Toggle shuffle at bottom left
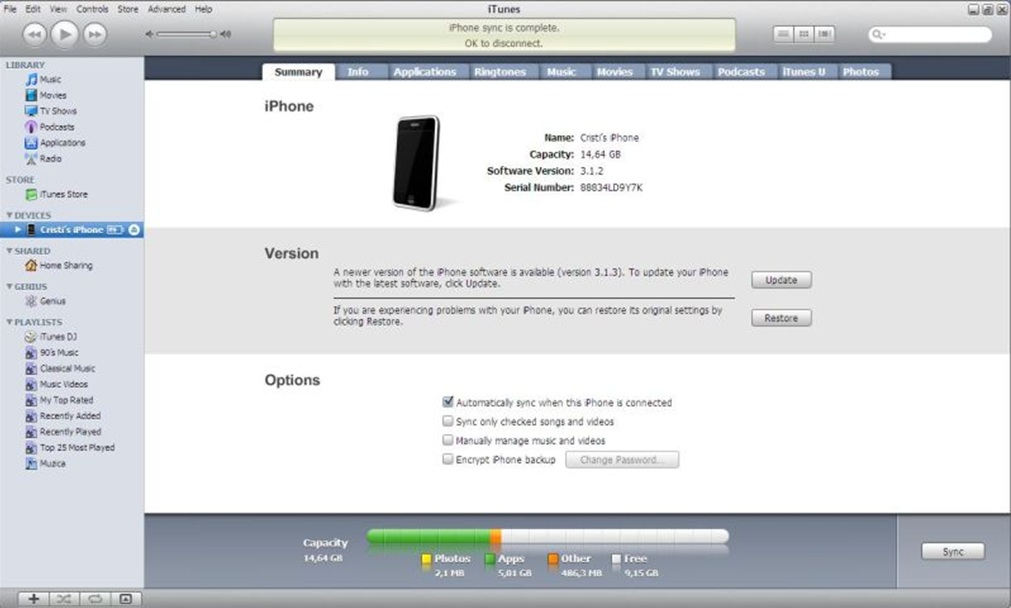The height and width of the screenshot is (608, 1011). coord(64,599)
